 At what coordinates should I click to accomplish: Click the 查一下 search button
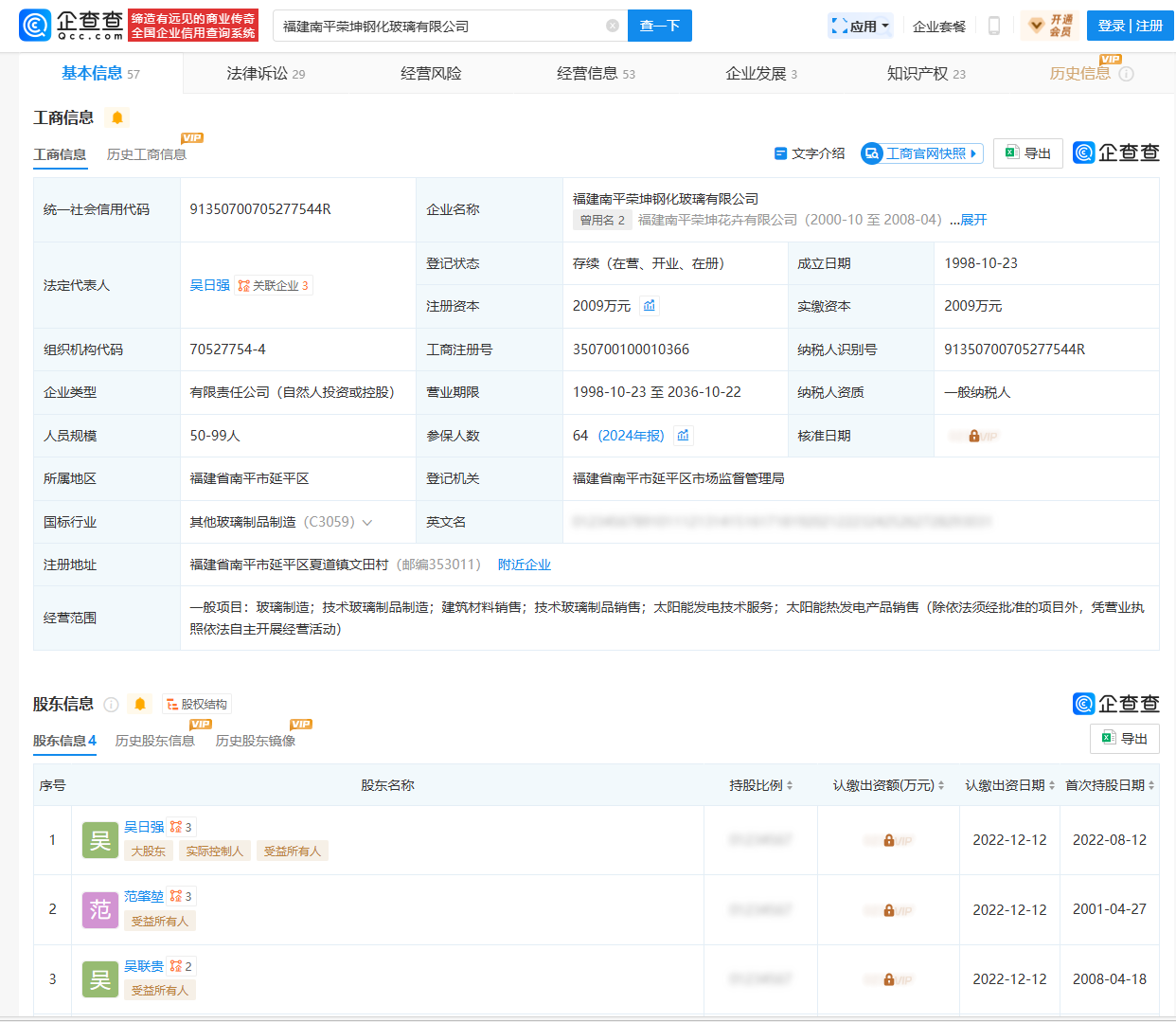pyautogui.click(x=660, y=26)
